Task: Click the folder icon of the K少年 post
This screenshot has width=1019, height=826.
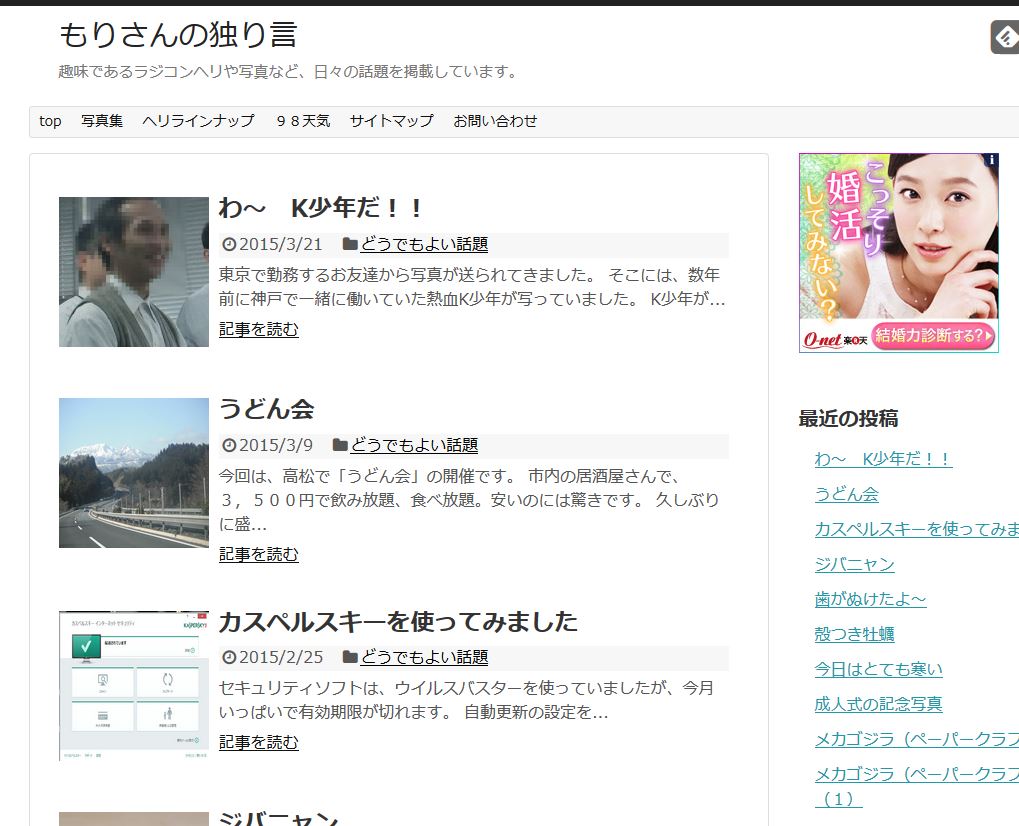Action: click(350, 244)
